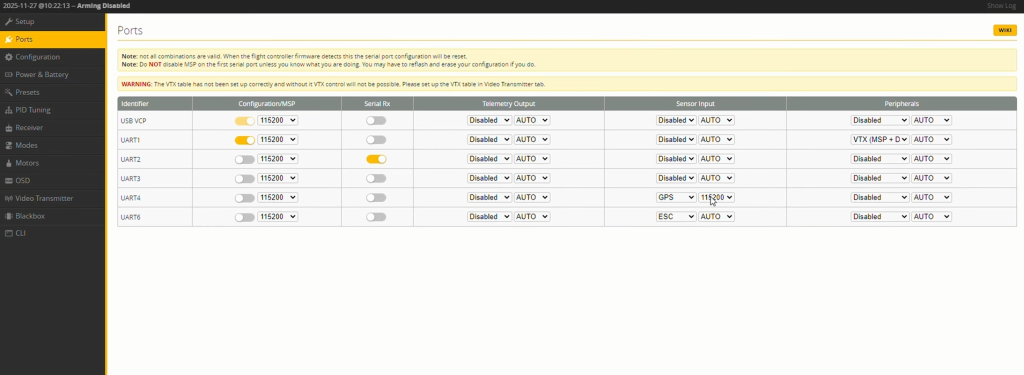This screenshot has width=1024, height=375.
Task: Open the Blackbox sidebar icon
Action: (8, 216)
